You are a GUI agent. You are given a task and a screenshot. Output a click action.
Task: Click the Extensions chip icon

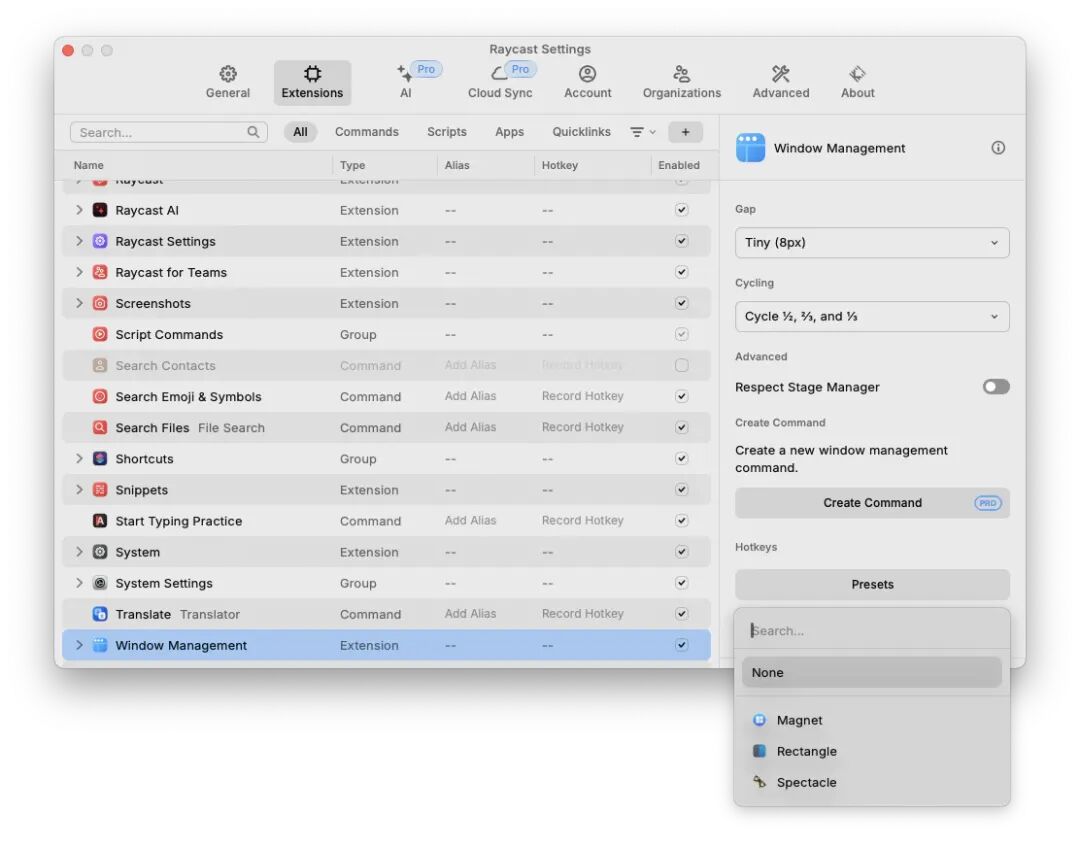point(312,73)
